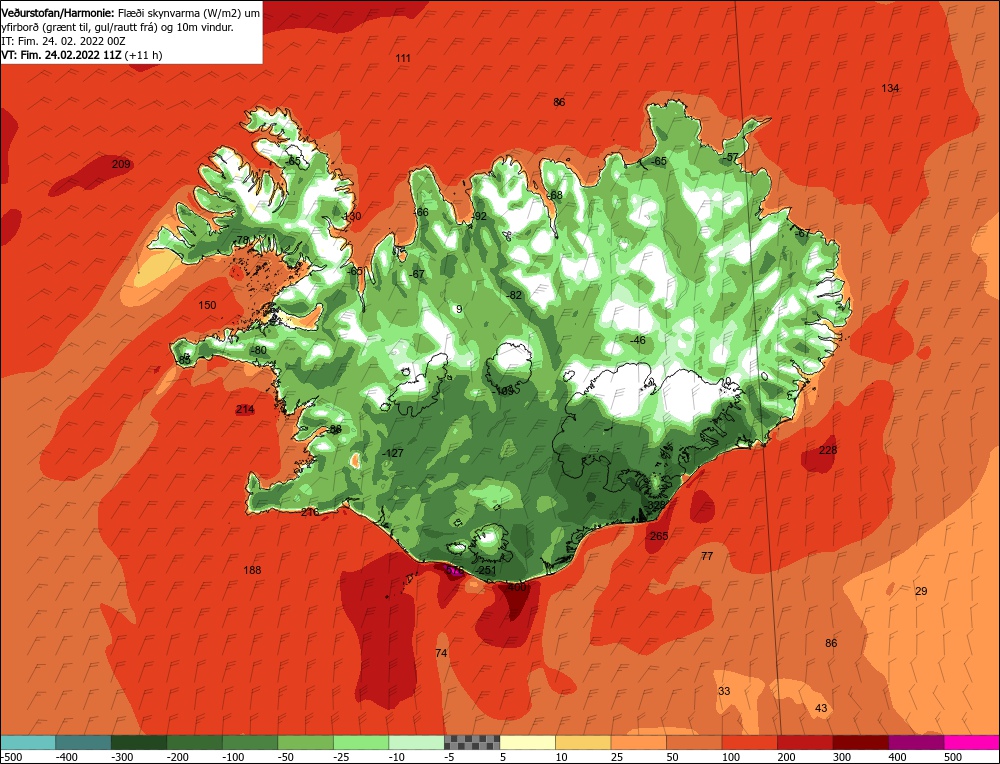The height and width of the screenshot is (764, 1000).
Task: Click the "209" flux value on the map
Action: coord(121,164)
